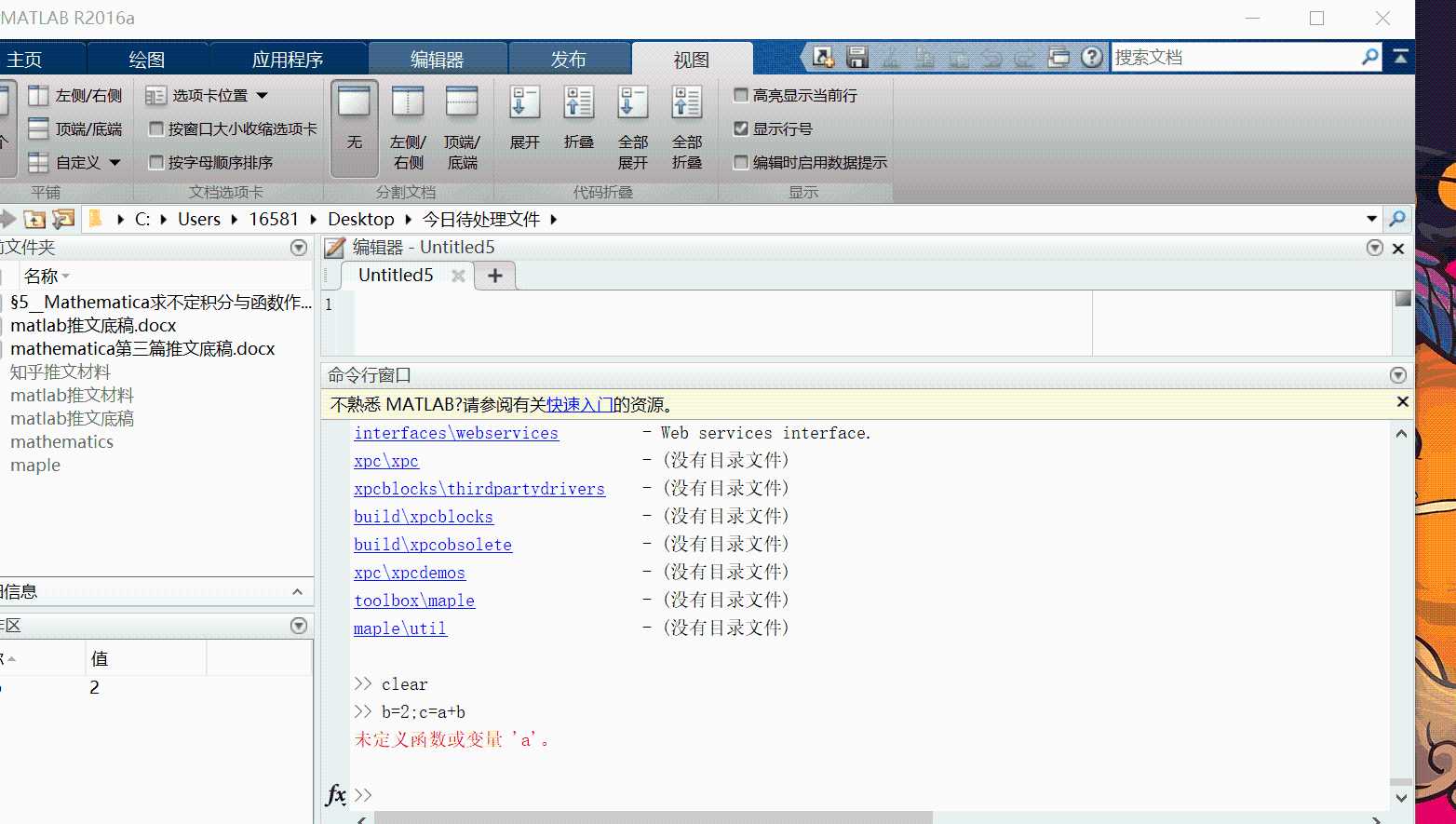Click the paste icon in quick access toolbar
Viewport: 1456px width, 824px height.
click(x=958, y=58)
